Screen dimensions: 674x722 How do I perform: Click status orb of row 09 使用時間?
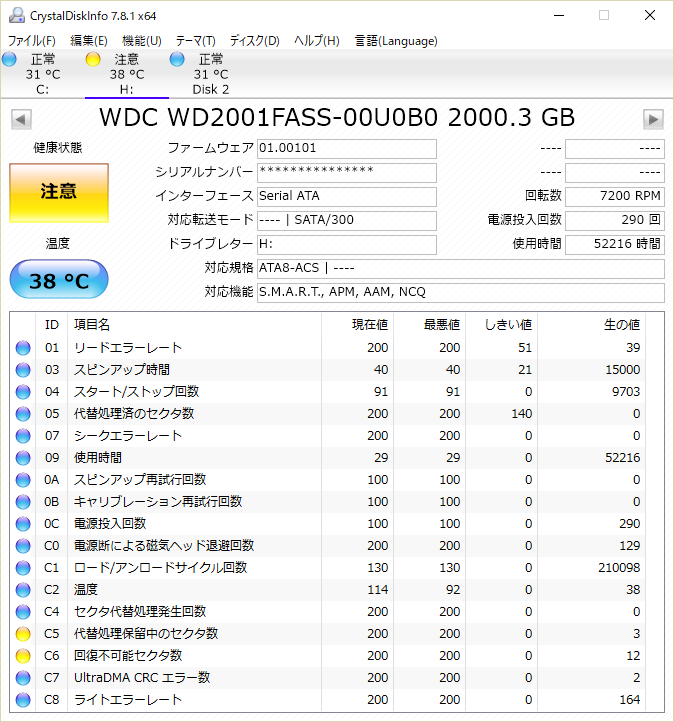(x=23, y=458)
